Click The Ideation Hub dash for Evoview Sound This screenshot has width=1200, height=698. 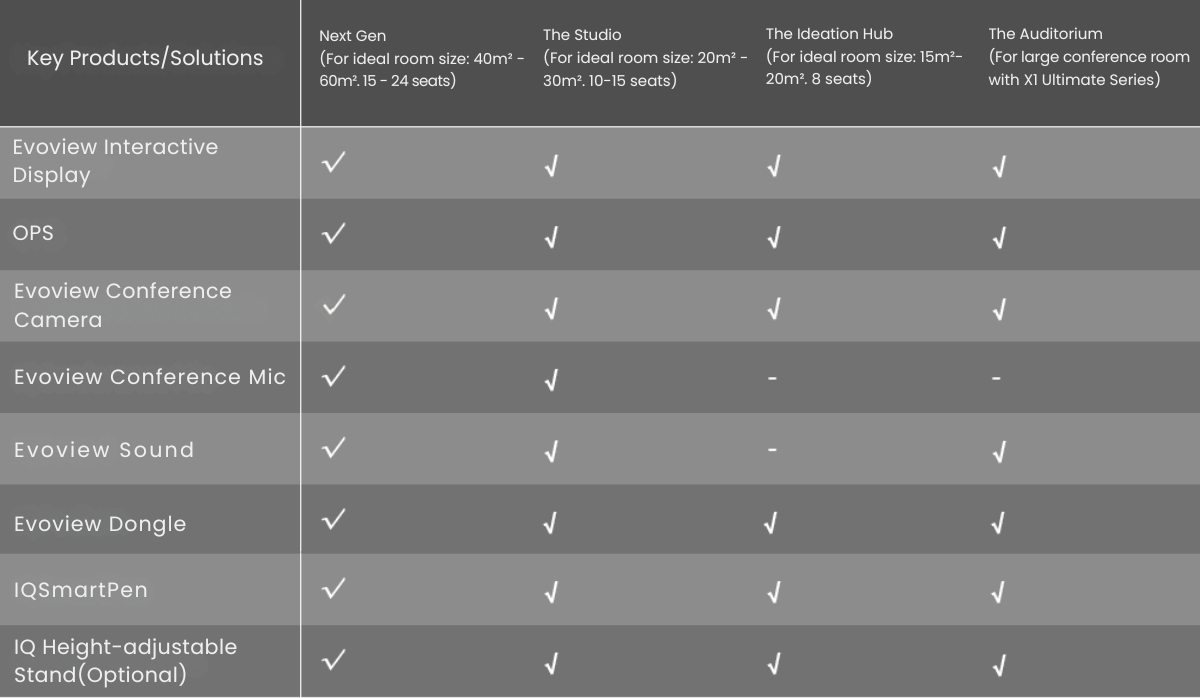point(772,450)
